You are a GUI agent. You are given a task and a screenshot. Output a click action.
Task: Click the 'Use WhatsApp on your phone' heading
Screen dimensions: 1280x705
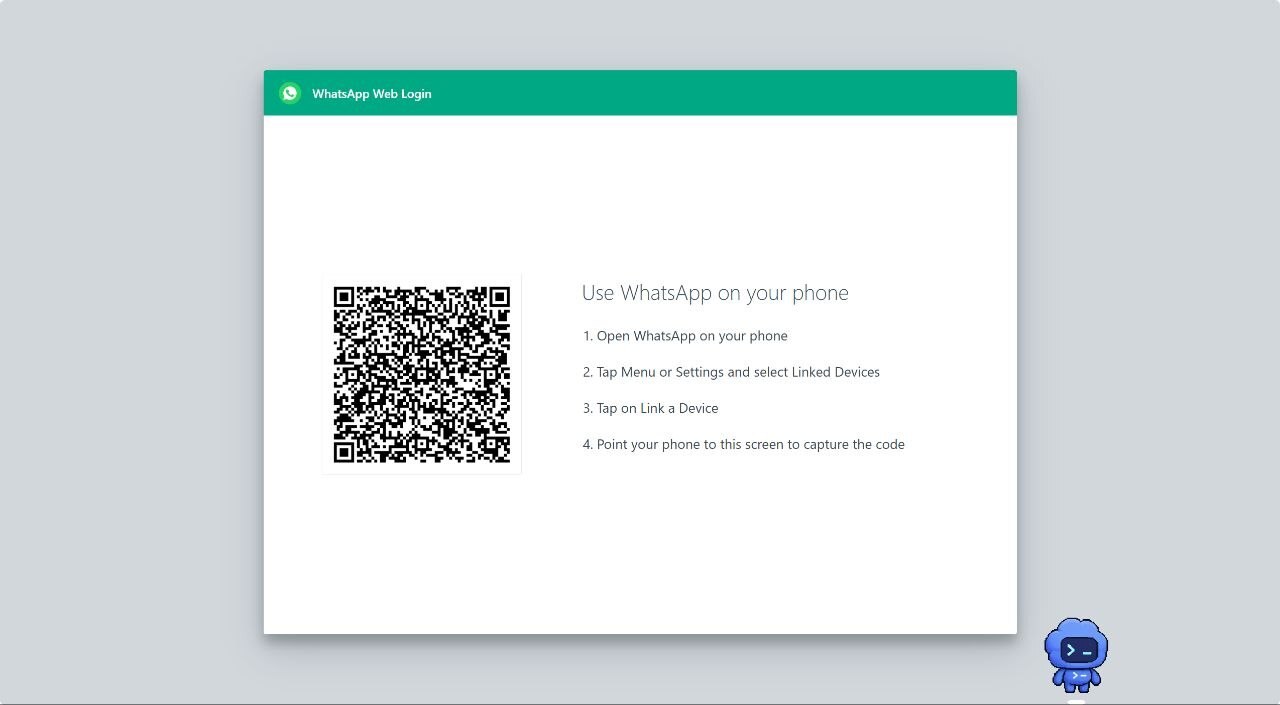pyautogui.click(x=715, y=293)
